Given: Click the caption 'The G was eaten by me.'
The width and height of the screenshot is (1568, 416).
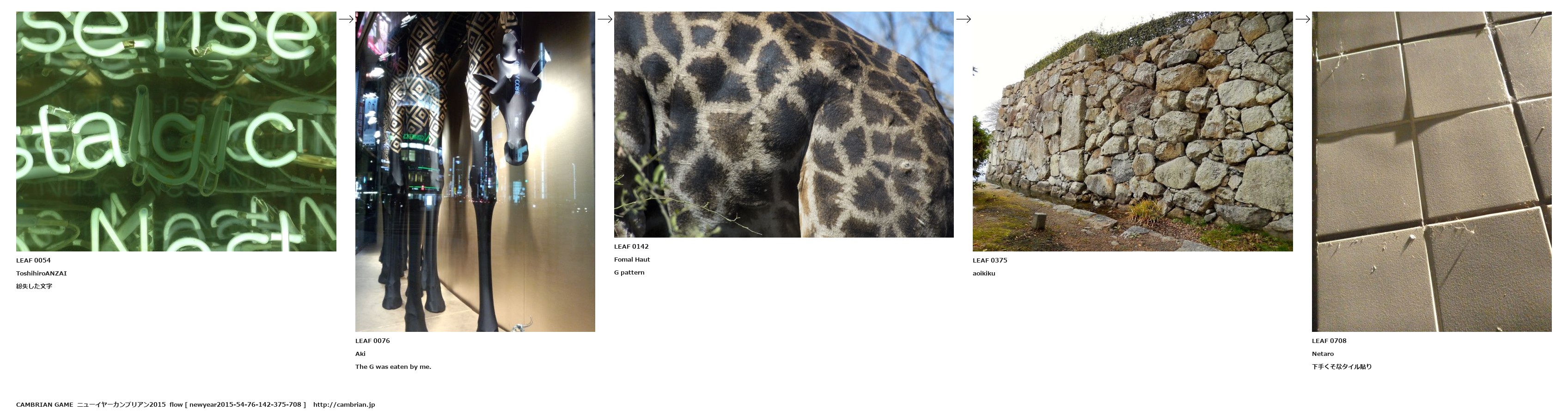Looking at the screenshot, I should (393, 367).
